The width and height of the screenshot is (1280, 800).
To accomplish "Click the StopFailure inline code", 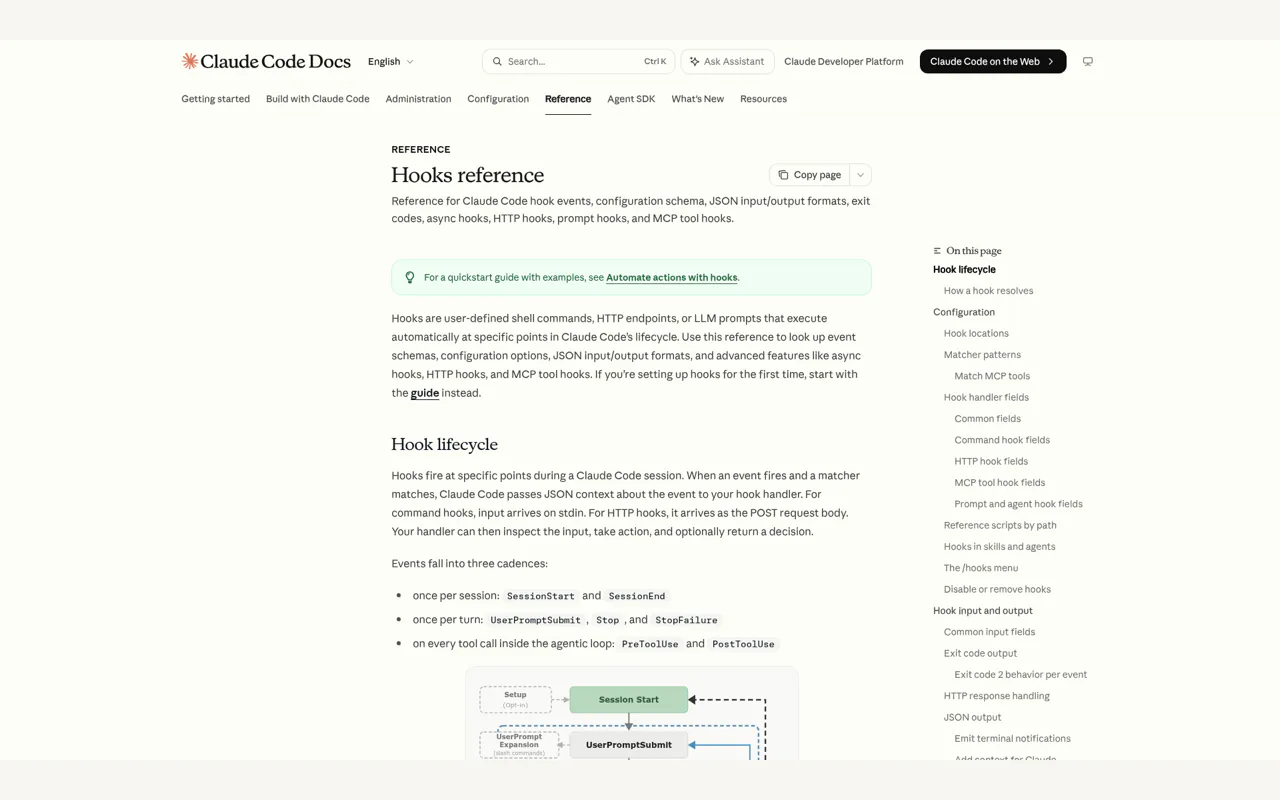I will [686, 620].
